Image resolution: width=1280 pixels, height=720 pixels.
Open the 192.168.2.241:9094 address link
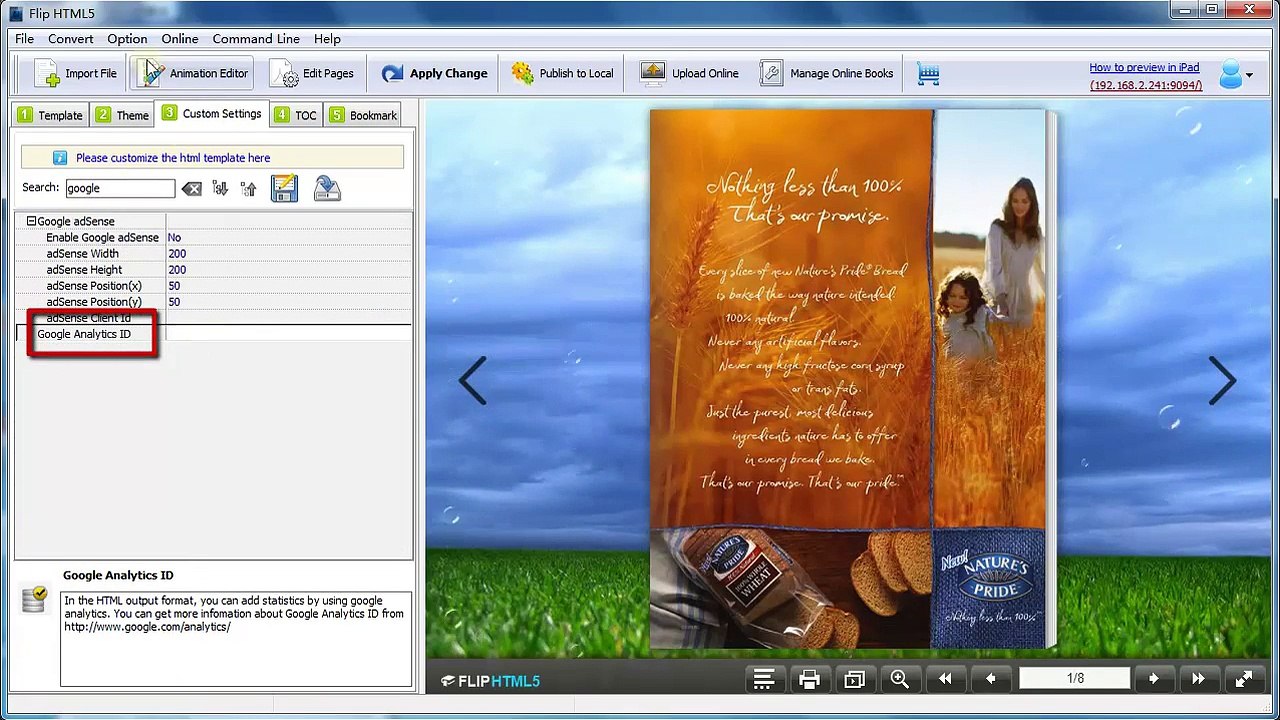tap(1146, 85)
